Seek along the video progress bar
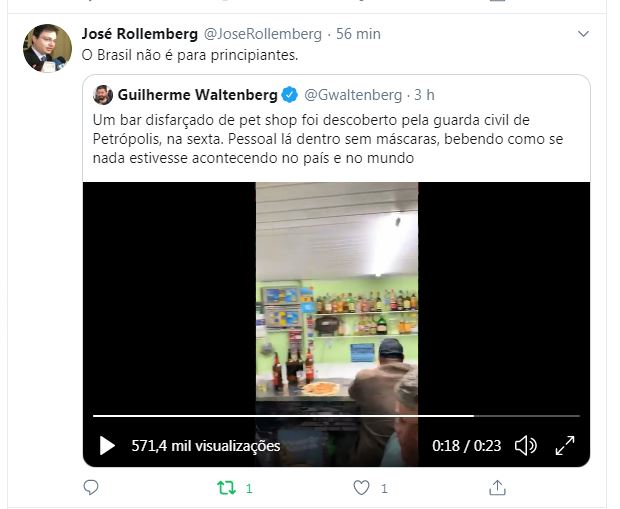Viewport: 620px width, 509px height. pos(336,416)
